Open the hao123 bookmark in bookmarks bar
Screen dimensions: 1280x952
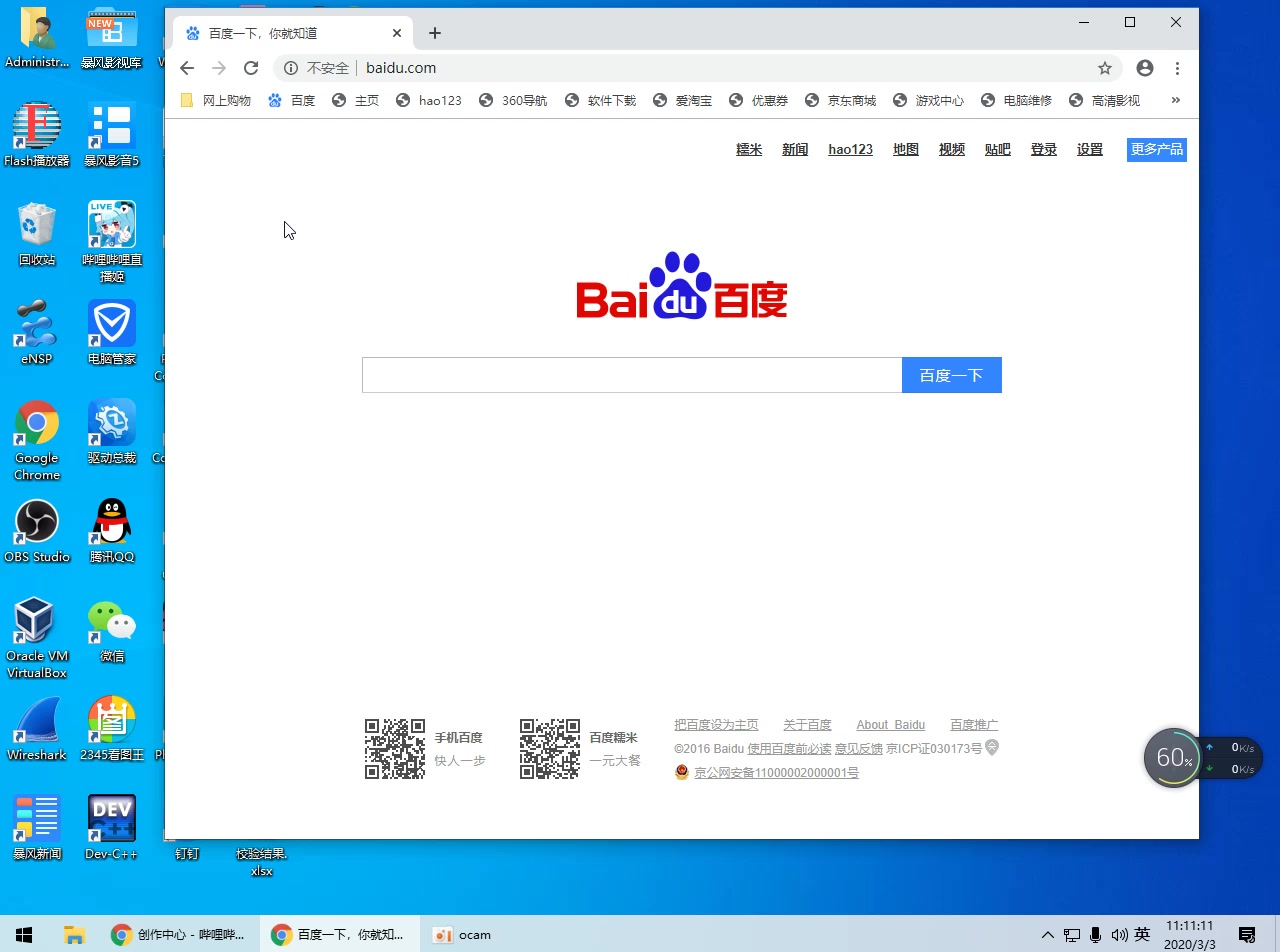pos(428,100)
